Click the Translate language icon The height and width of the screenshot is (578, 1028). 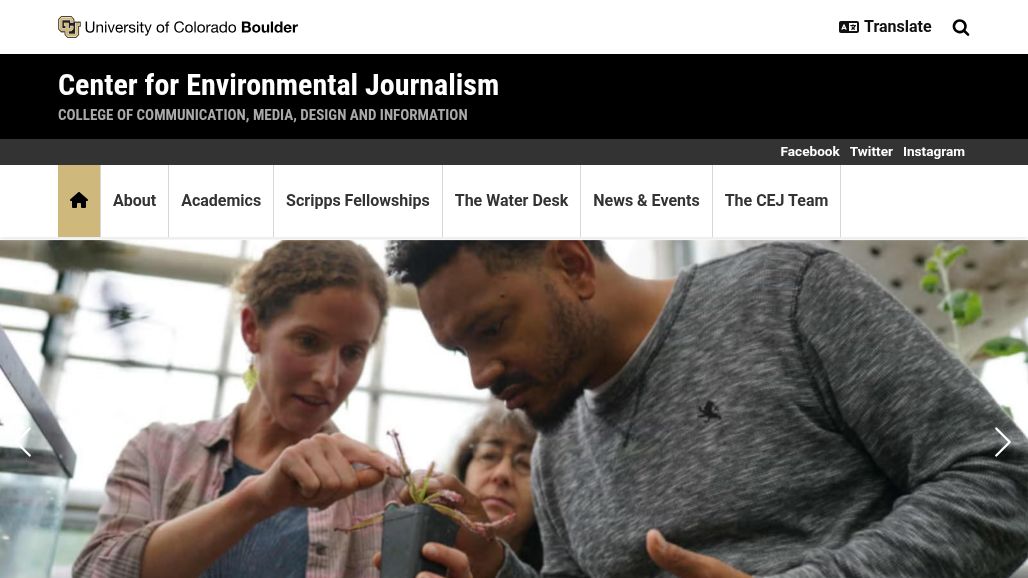(x=848, y=27)
